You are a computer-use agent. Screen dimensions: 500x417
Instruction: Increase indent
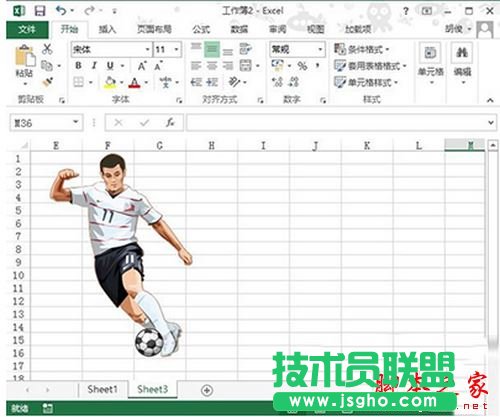(212, 82)
